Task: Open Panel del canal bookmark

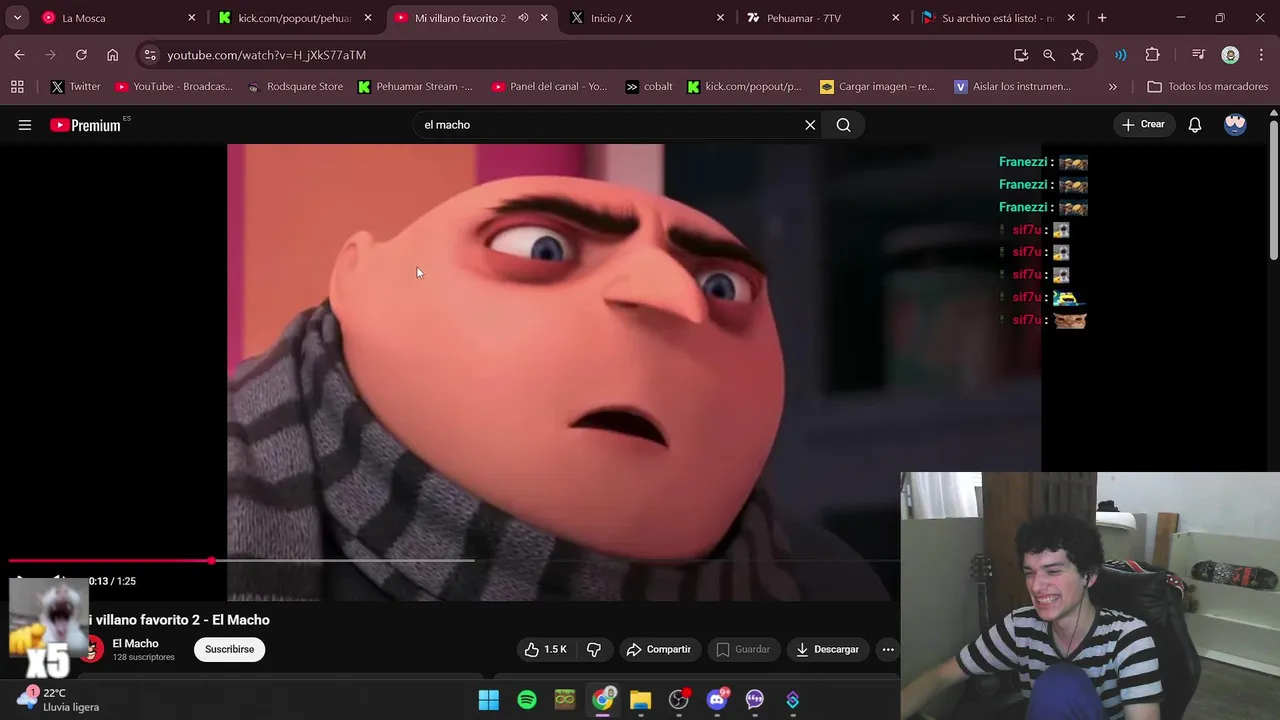Action: (x=549, y=87)
